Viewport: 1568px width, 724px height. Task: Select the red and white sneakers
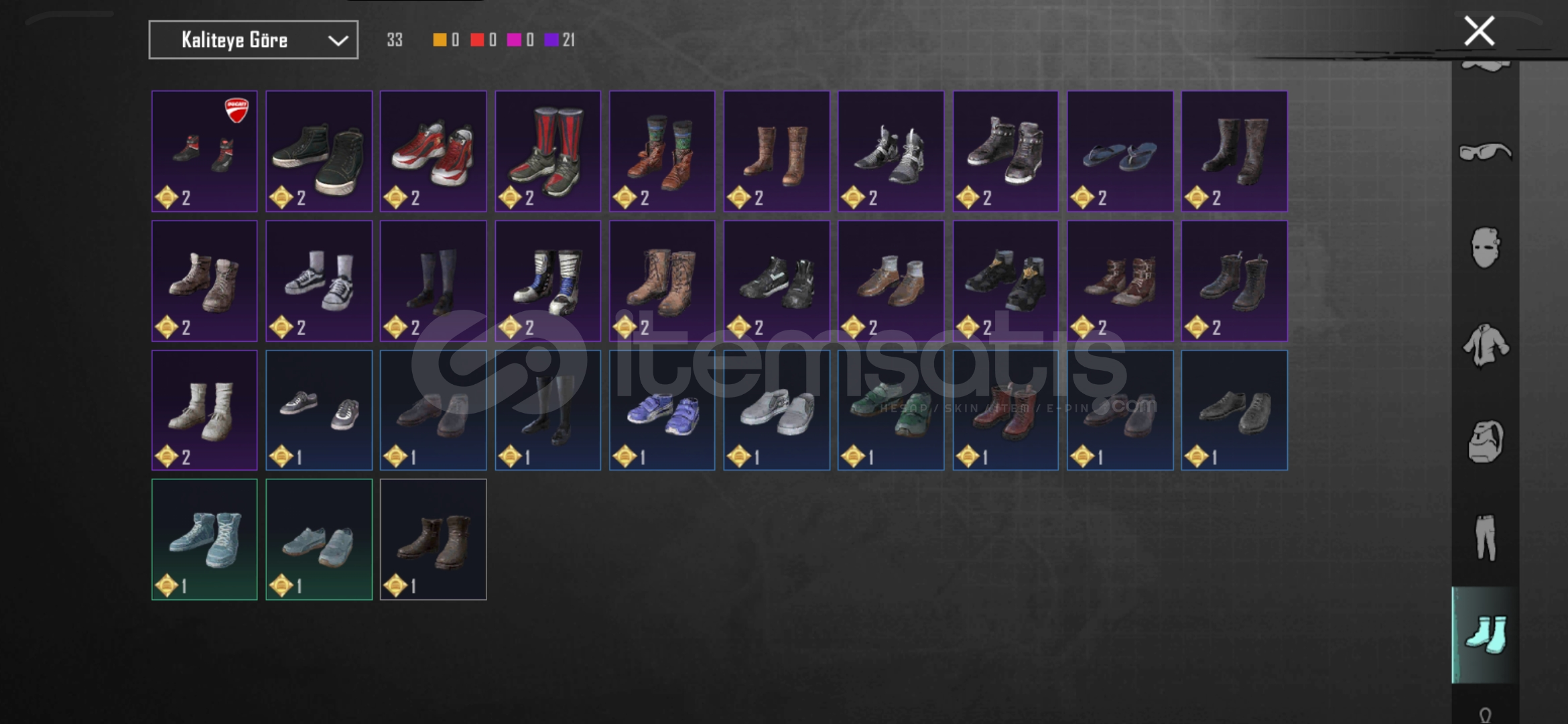click(434, 152)
